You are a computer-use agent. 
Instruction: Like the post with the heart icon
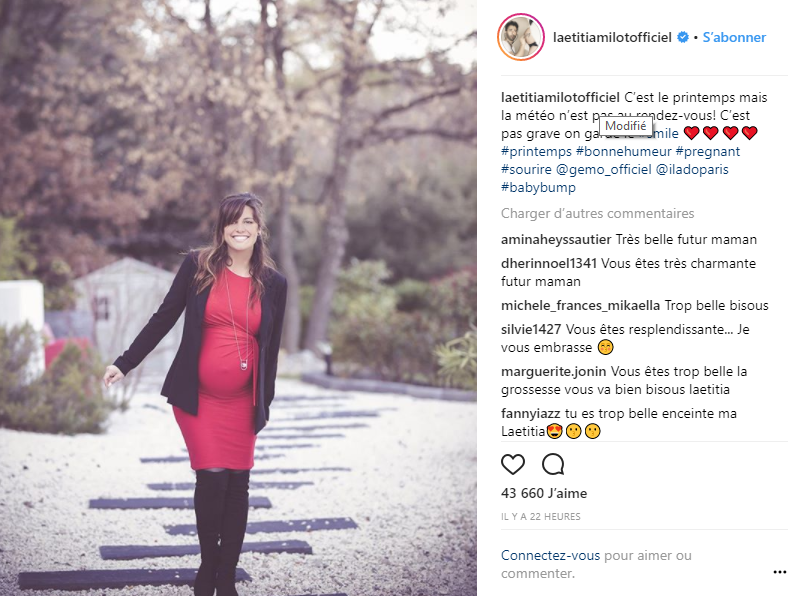click(513, 464)
